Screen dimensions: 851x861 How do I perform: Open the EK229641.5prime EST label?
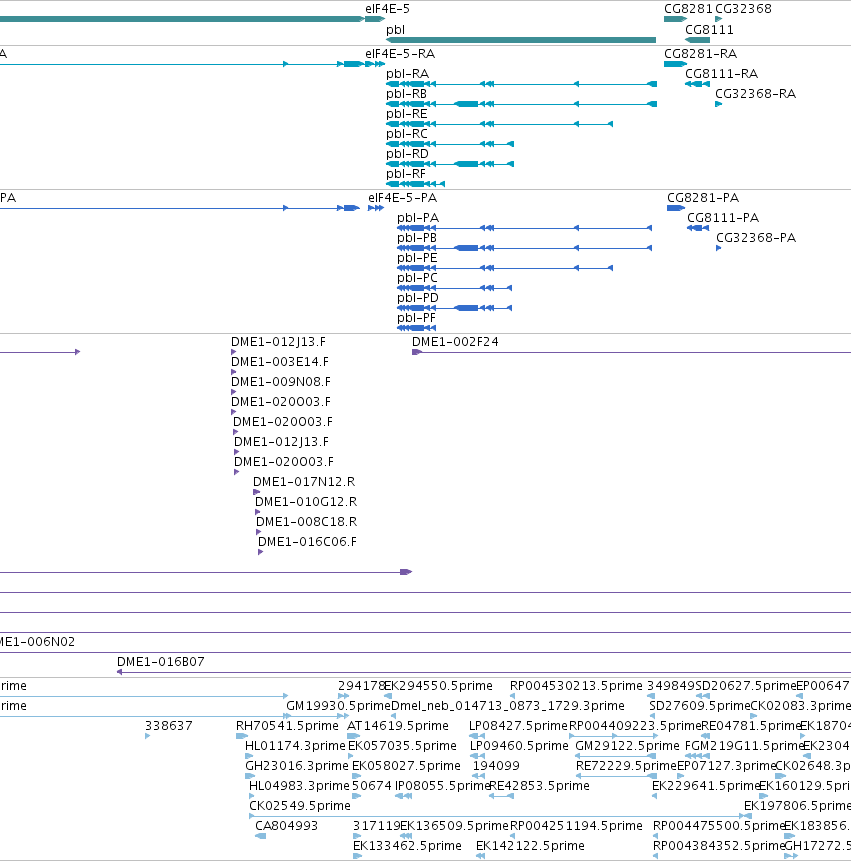[x=705, y=786]
